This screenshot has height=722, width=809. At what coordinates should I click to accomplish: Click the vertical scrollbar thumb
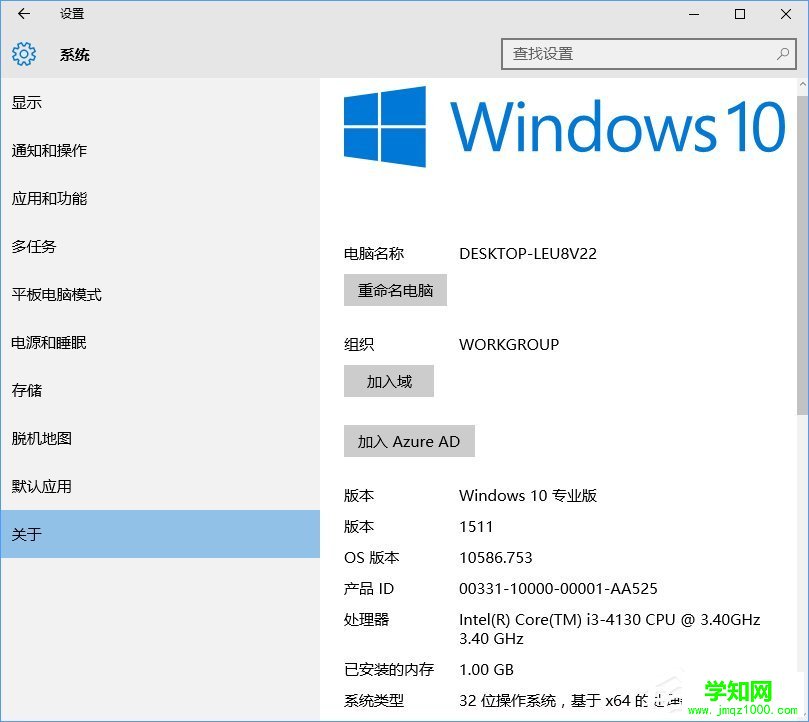coord(802,254)
